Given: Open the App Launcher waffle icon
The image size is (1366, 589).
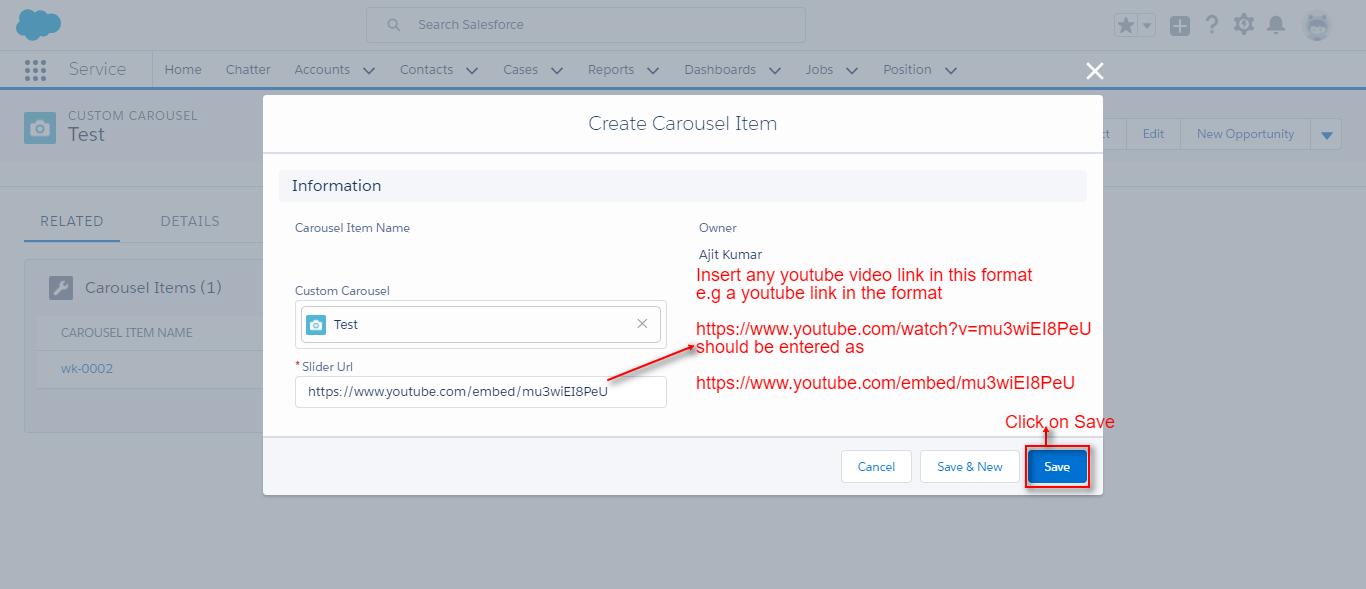Looking at the screenshot, I should (34, 69).
